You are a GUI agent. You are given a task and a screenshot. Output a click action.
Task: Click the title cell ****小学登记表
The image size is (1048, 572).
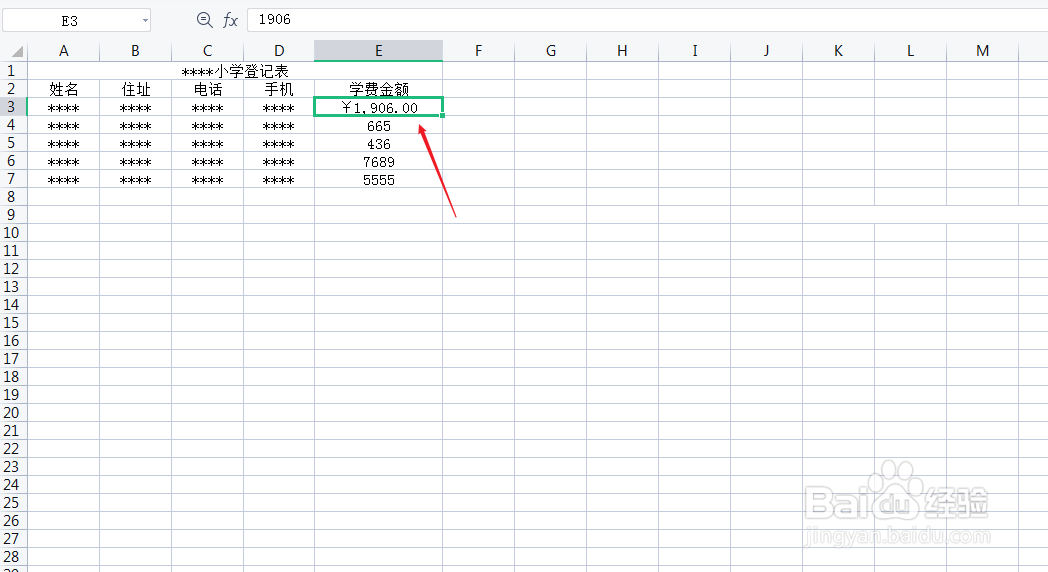[235, 71]
